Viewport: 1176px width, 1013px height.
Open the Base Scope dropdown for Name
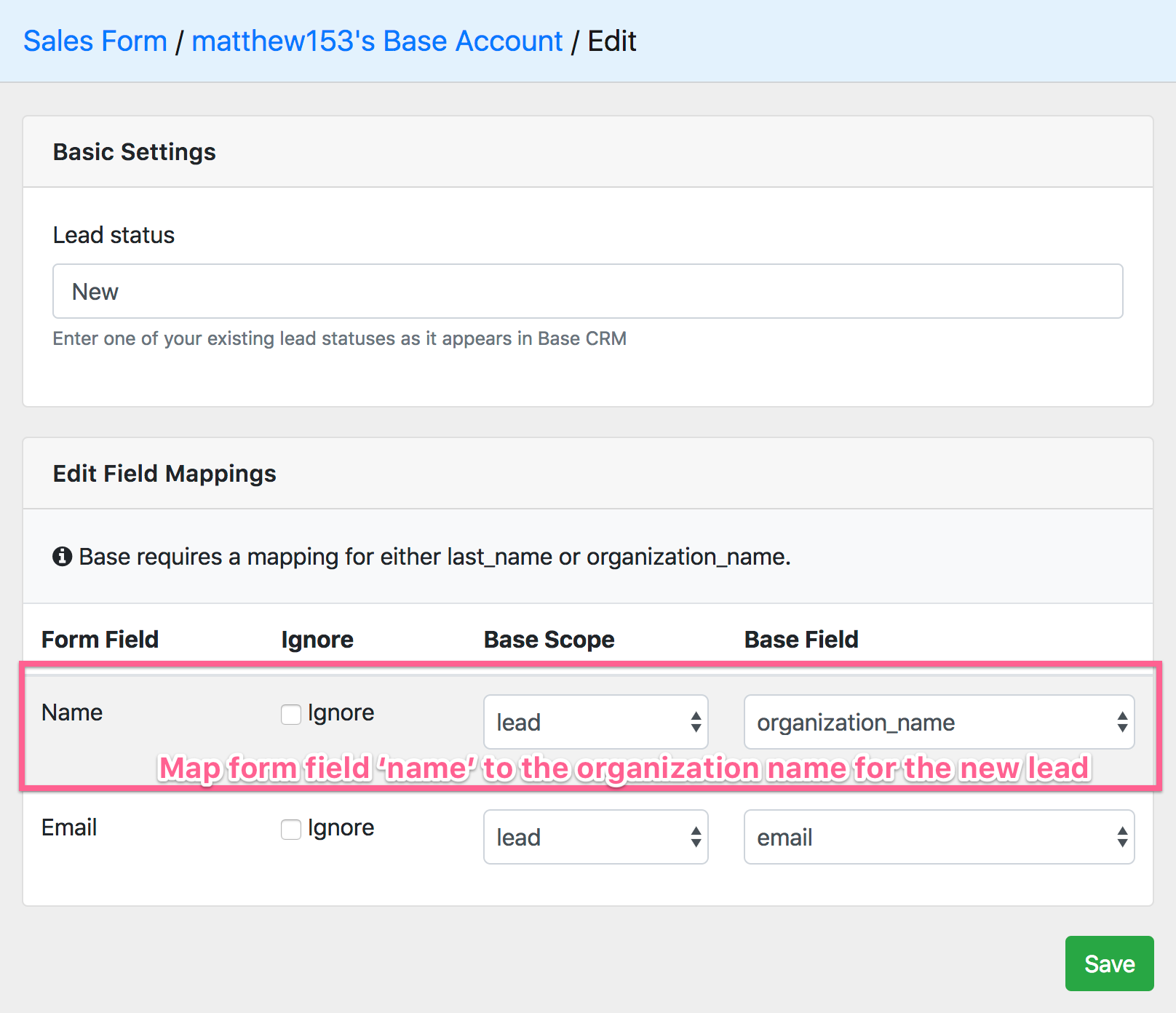[x=595, y=722]
